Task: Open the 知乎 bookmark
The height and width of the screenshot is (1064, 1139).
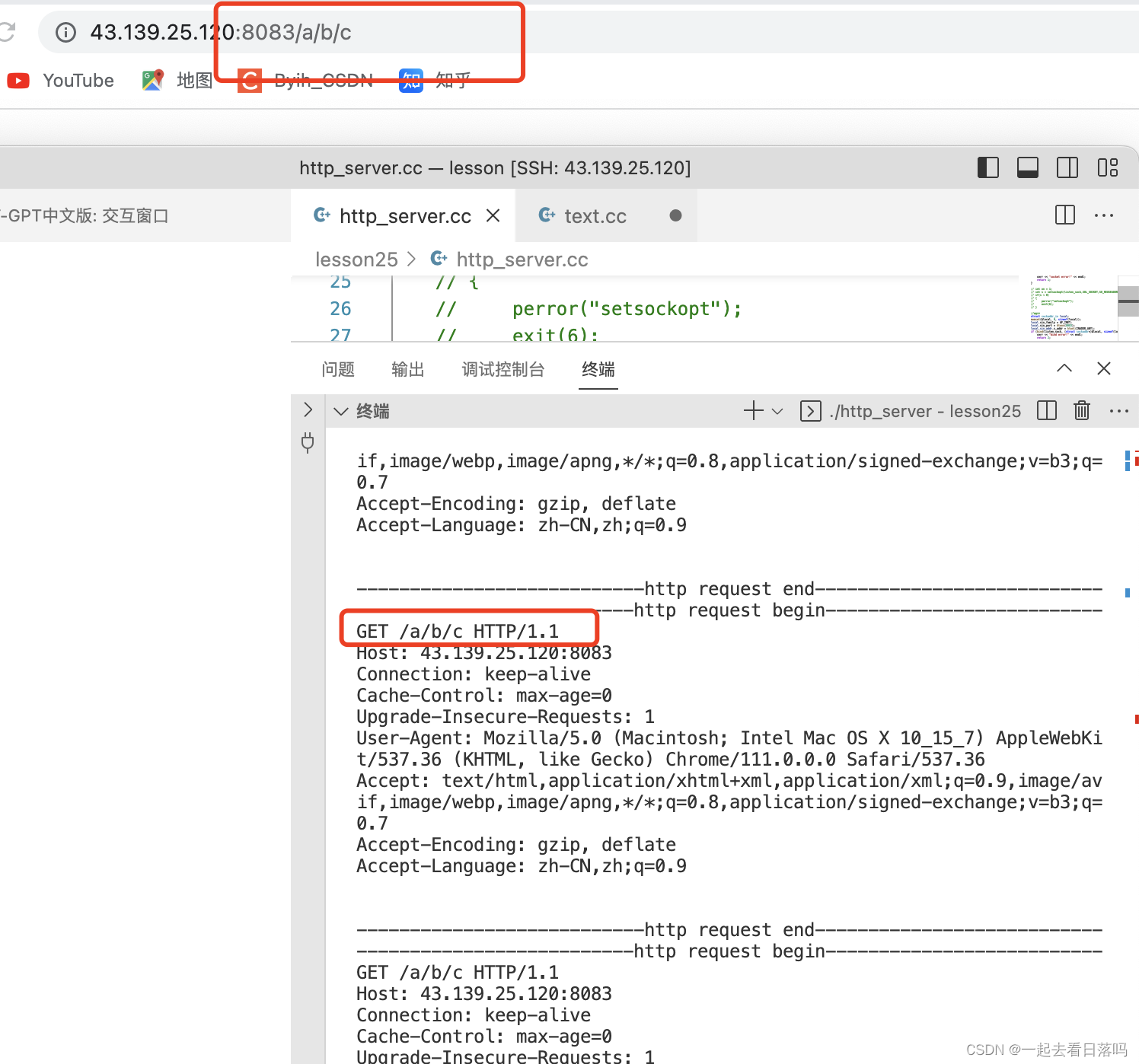Action: coord(435,81)
